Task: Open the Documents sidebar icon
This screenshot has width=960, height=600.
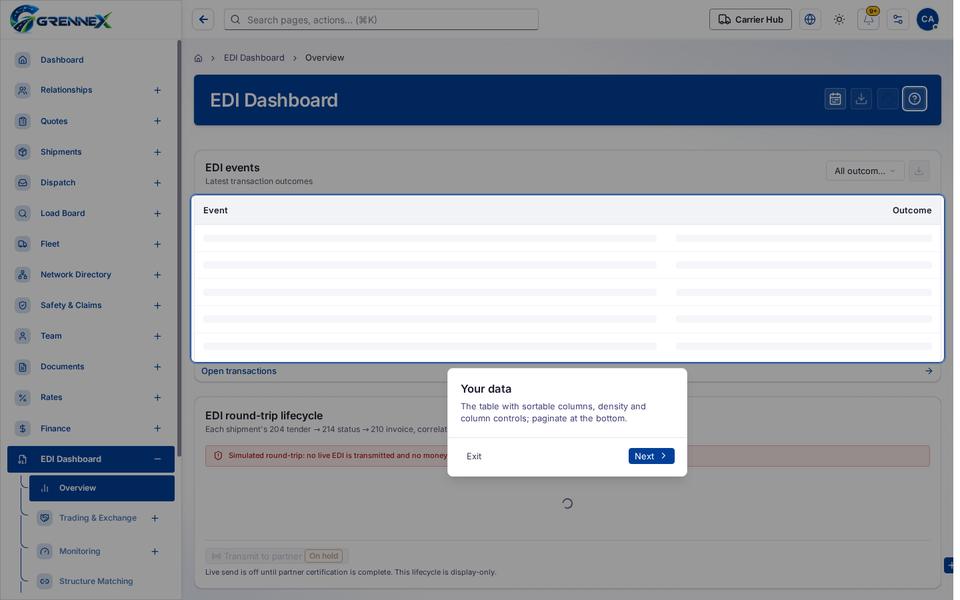Action: [x=23, y=367]
